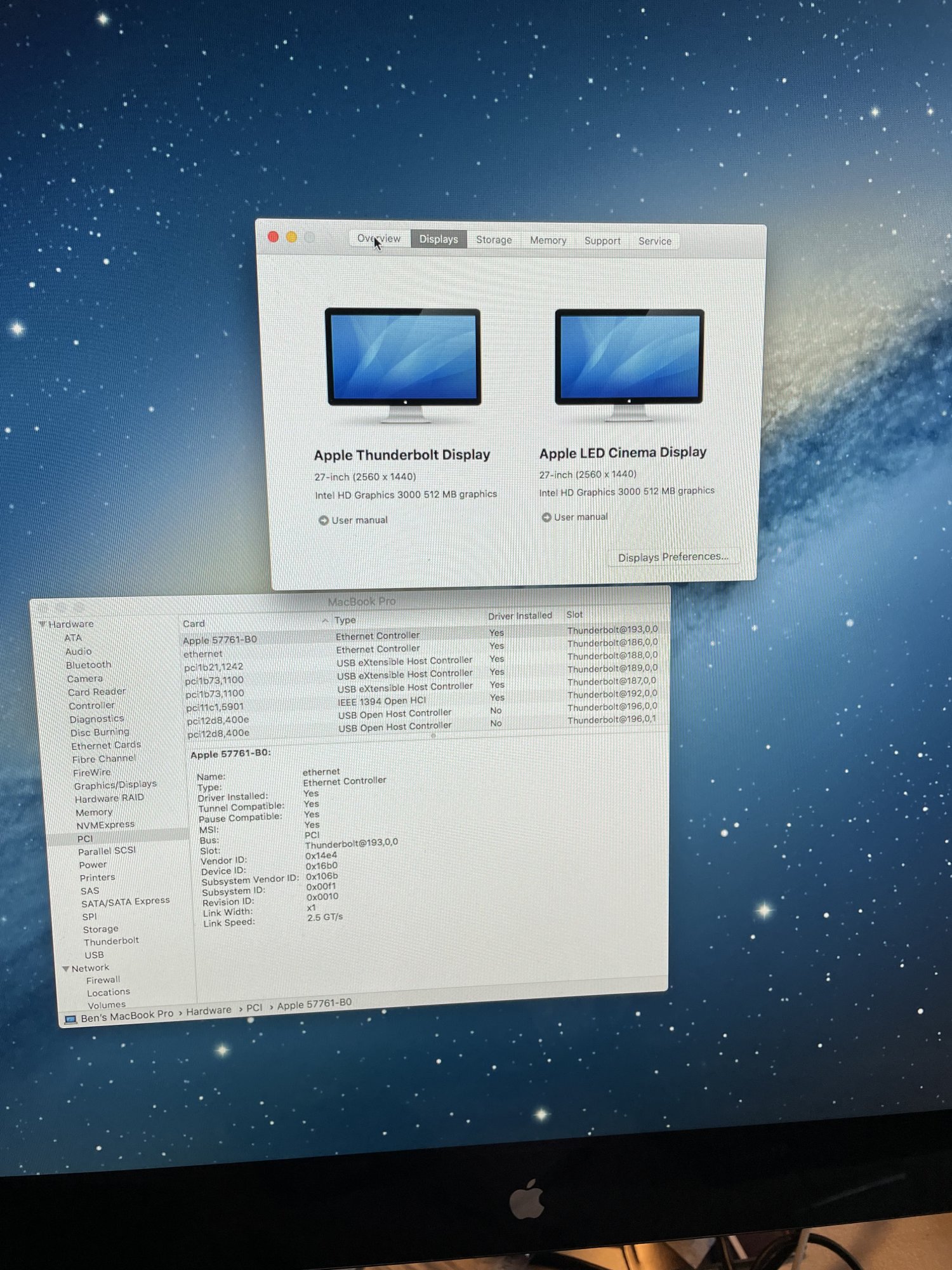Select Locations under Network
This screenshot has width=952, height=1270.
pos(108,993)
